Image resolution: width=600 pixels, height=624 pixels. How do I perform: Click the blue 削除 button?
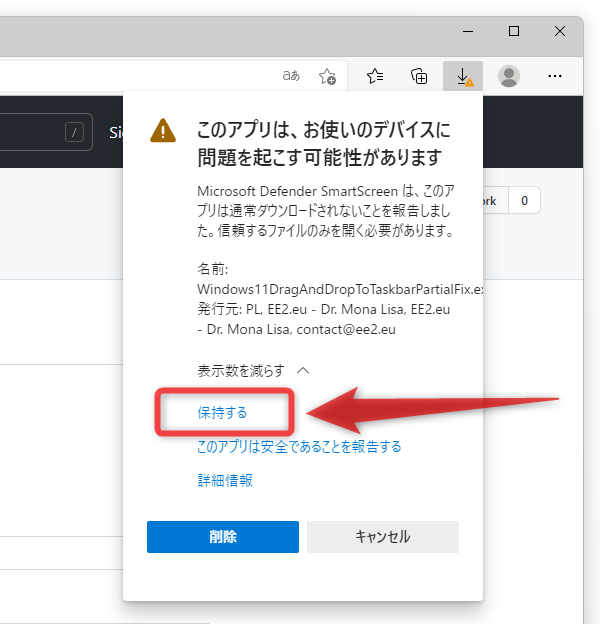point(223,537)
